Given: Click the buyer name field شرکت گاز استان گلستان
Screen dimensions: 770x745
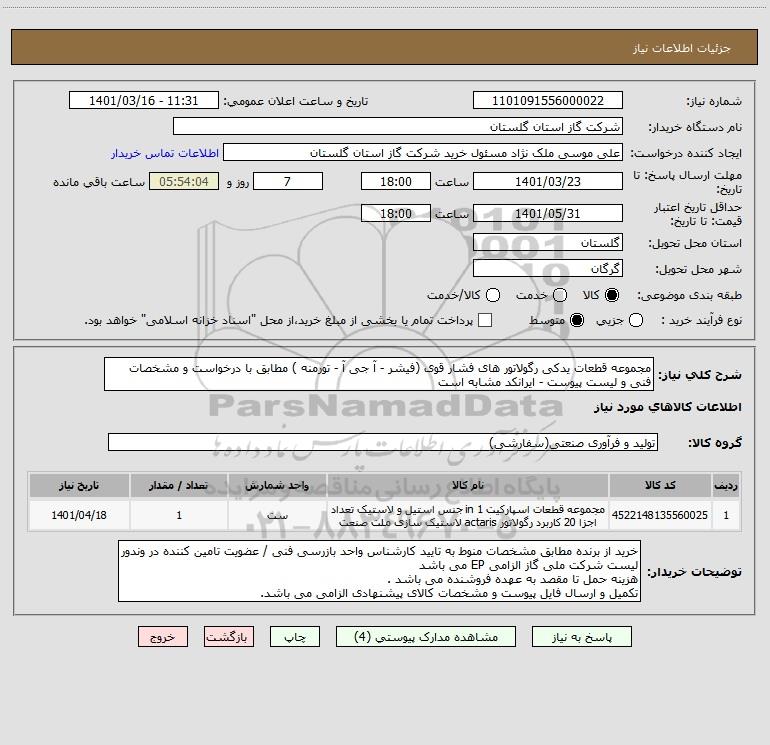Looking at the screenshot, I should (398, 127).
